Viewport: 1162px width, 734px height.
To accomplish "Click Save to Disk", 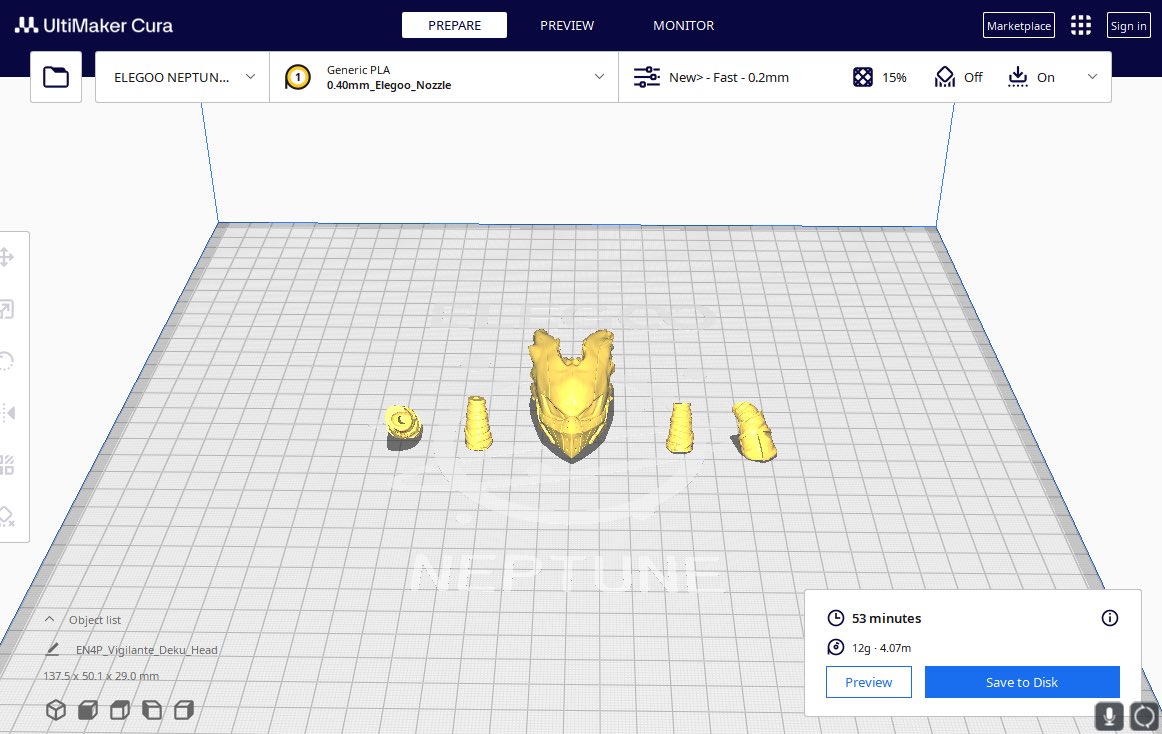I will 1022,682.
